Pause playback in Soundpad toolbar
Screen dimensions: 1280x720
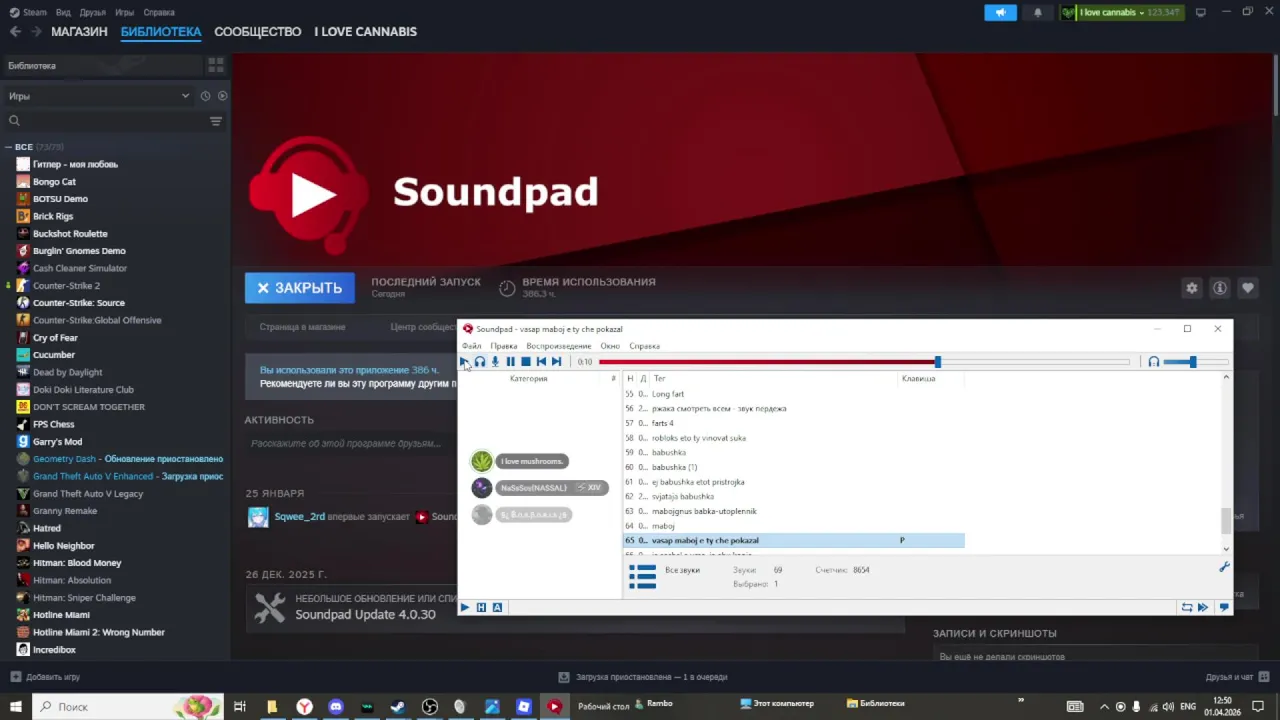point(510,361)
